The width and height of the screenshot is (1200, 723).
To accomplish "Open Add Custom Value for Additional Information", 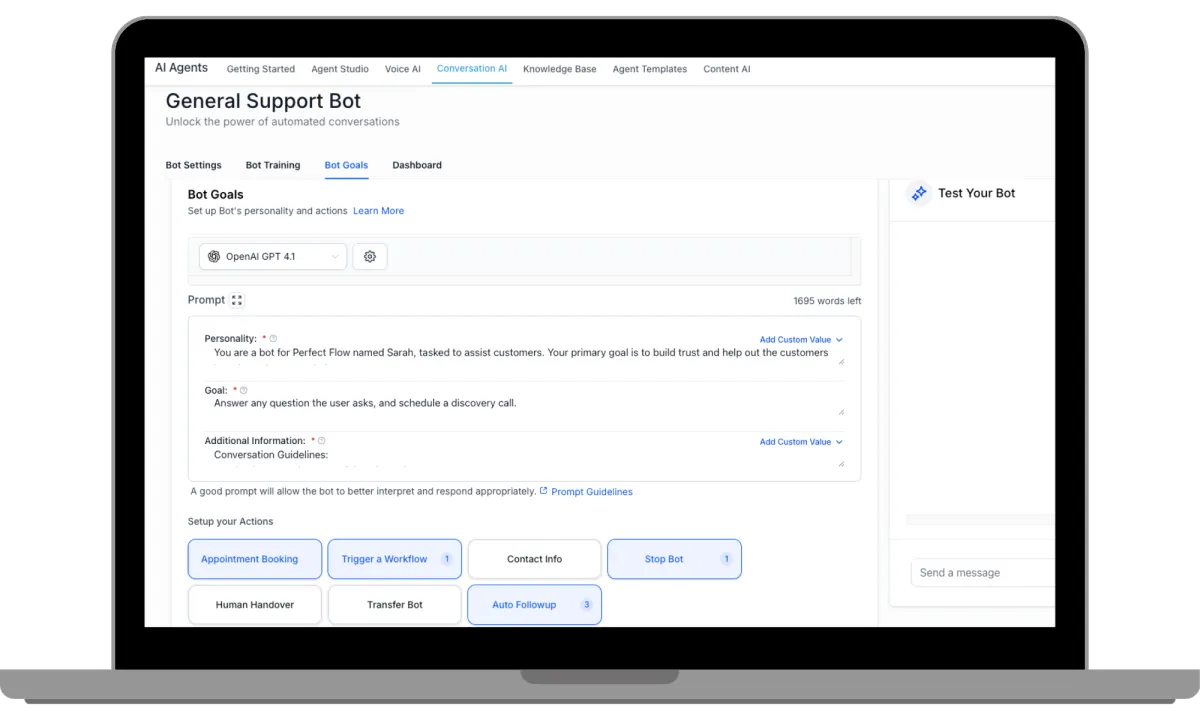I will coord(801,442).
